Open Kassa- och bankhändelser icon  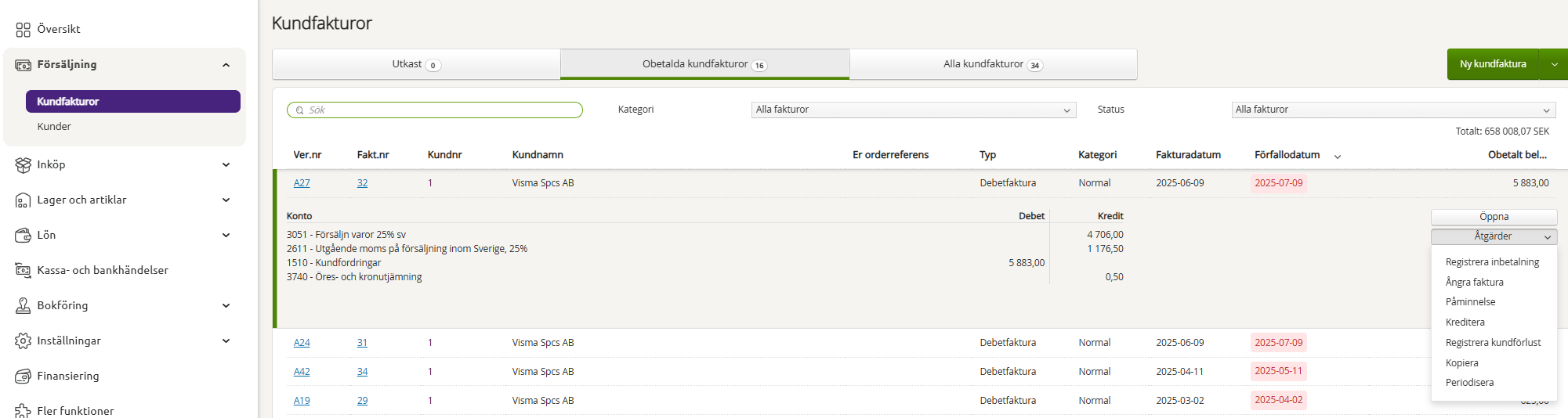(x=23, y=271)
